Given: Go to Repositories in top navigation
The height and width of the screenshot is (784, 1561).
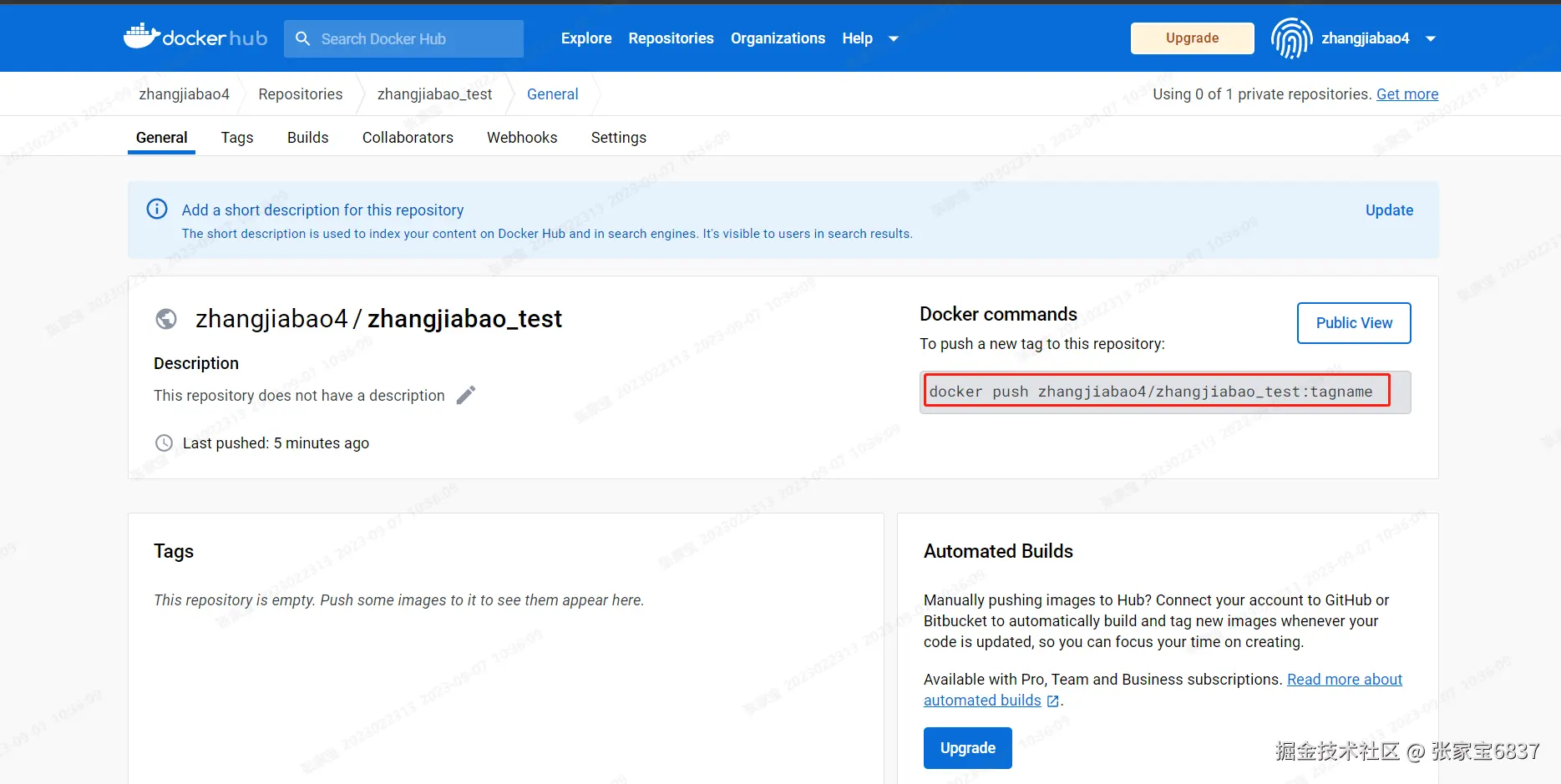Looking at the screenshot, I should pyautogui.click(x=671, y=38).
